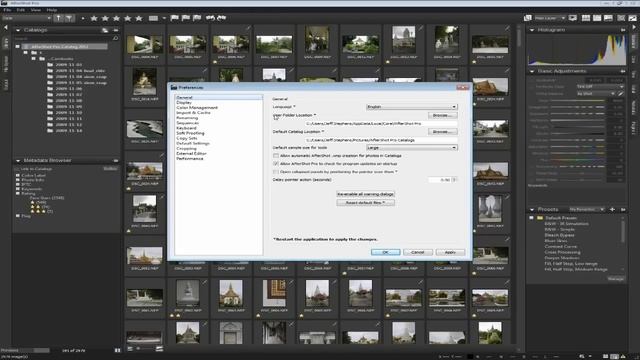Screen dimensions: 640x360
Task: Rotate image right using toolbar icon
Action: 222,18
